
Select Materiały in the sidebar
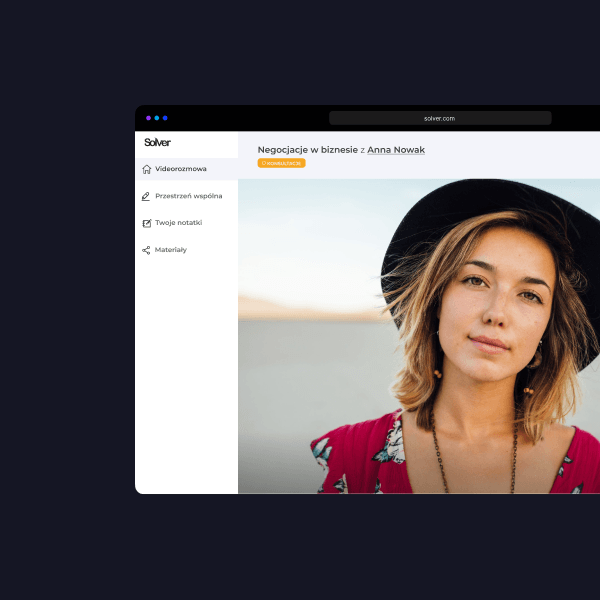(171, 250)
